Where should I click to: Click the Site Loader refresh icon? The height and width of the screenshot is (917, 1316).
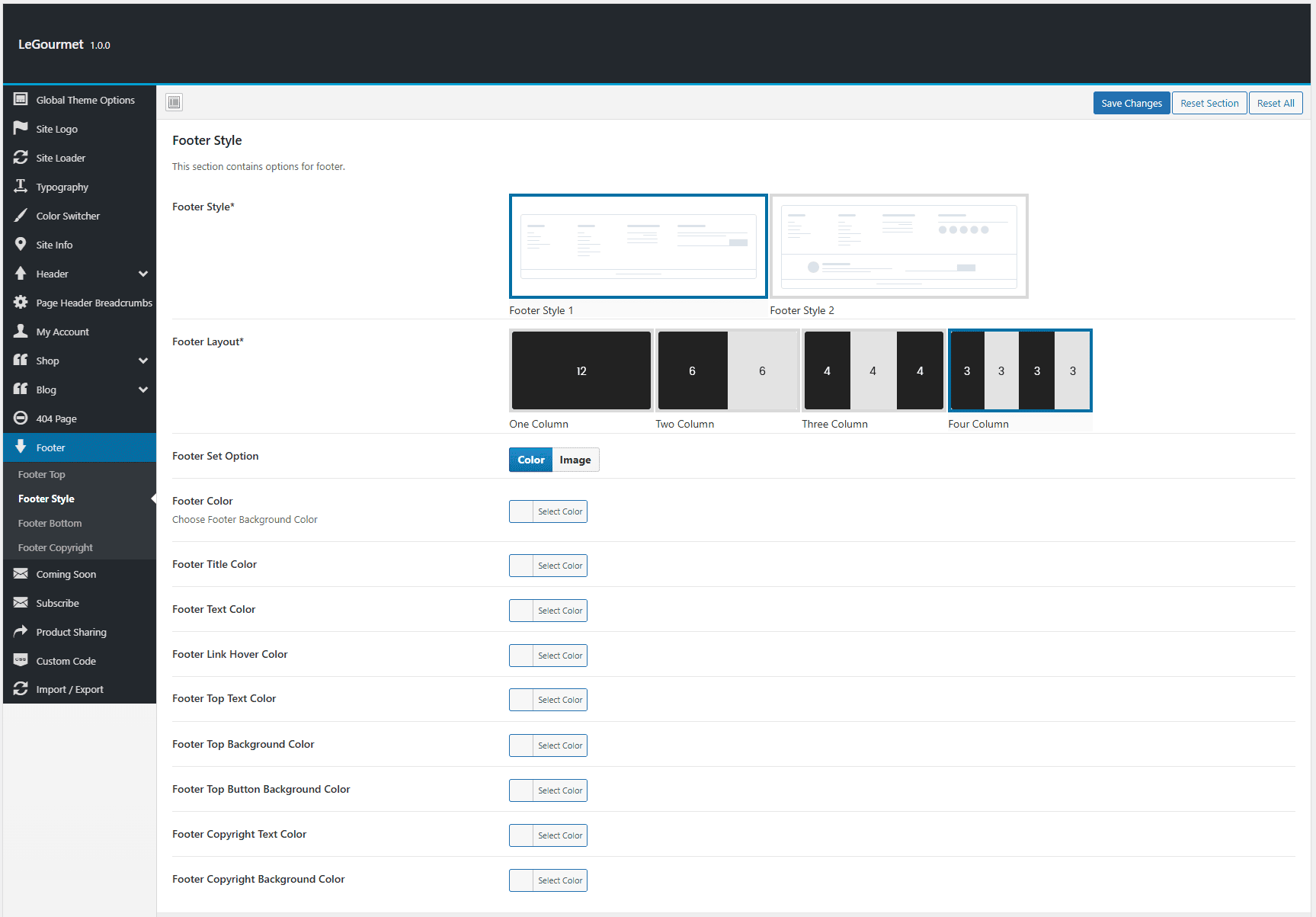21,157
